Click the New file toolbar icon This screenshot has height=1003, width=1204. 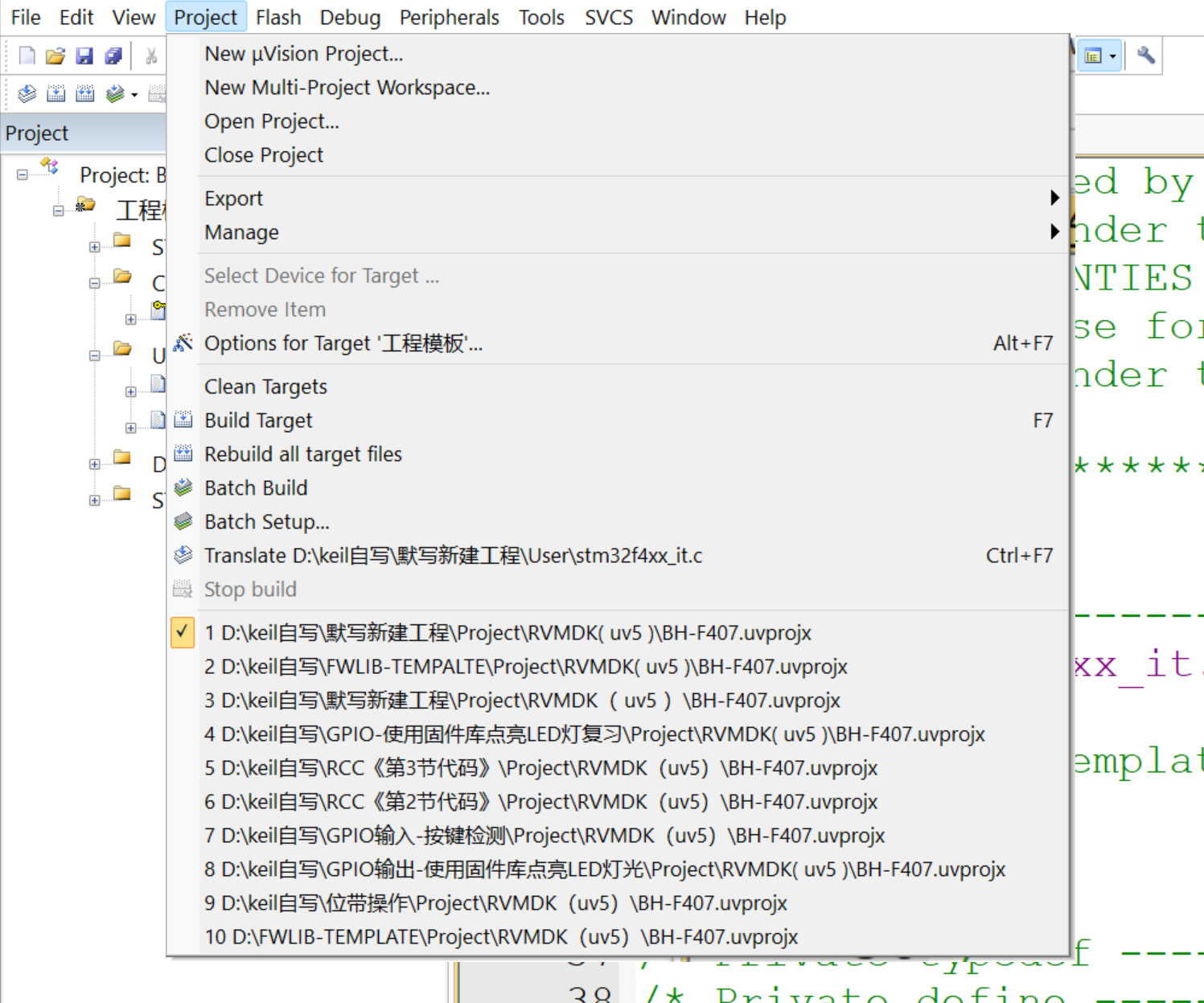(27, 55)
